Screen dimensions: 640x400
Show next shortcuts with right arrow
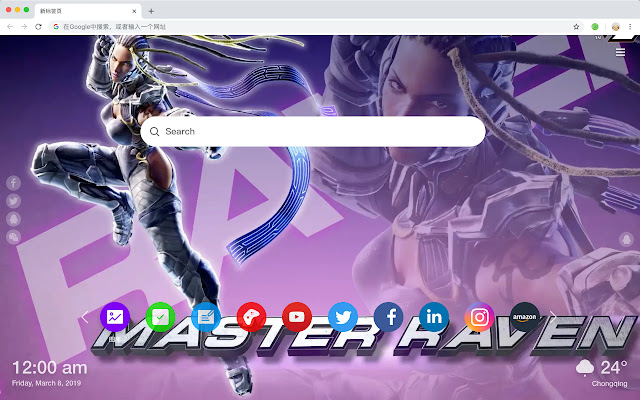pos(553,317)
